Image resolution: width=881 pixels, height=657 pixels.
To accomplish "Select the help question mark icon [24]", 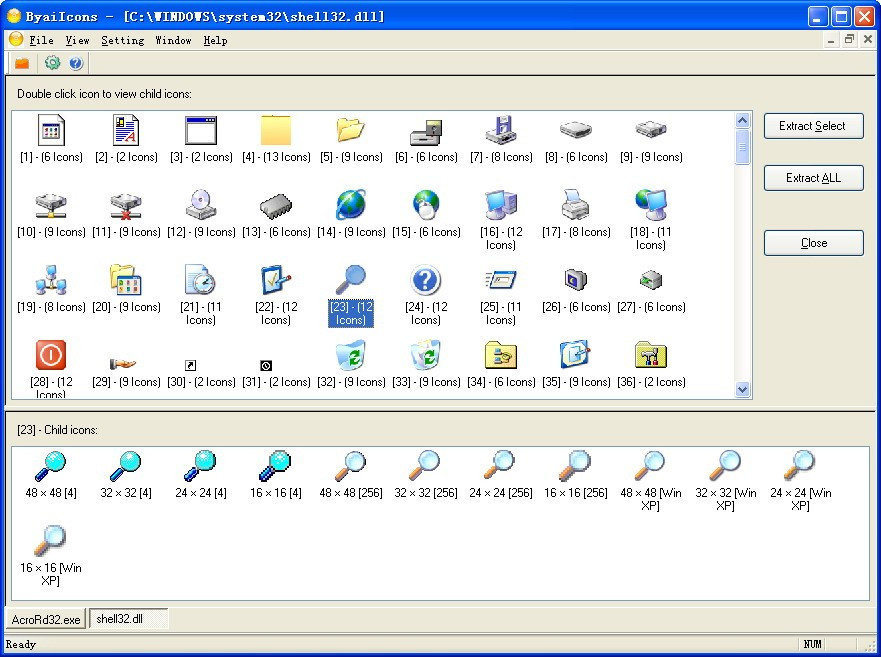I will tap(425, 280).
